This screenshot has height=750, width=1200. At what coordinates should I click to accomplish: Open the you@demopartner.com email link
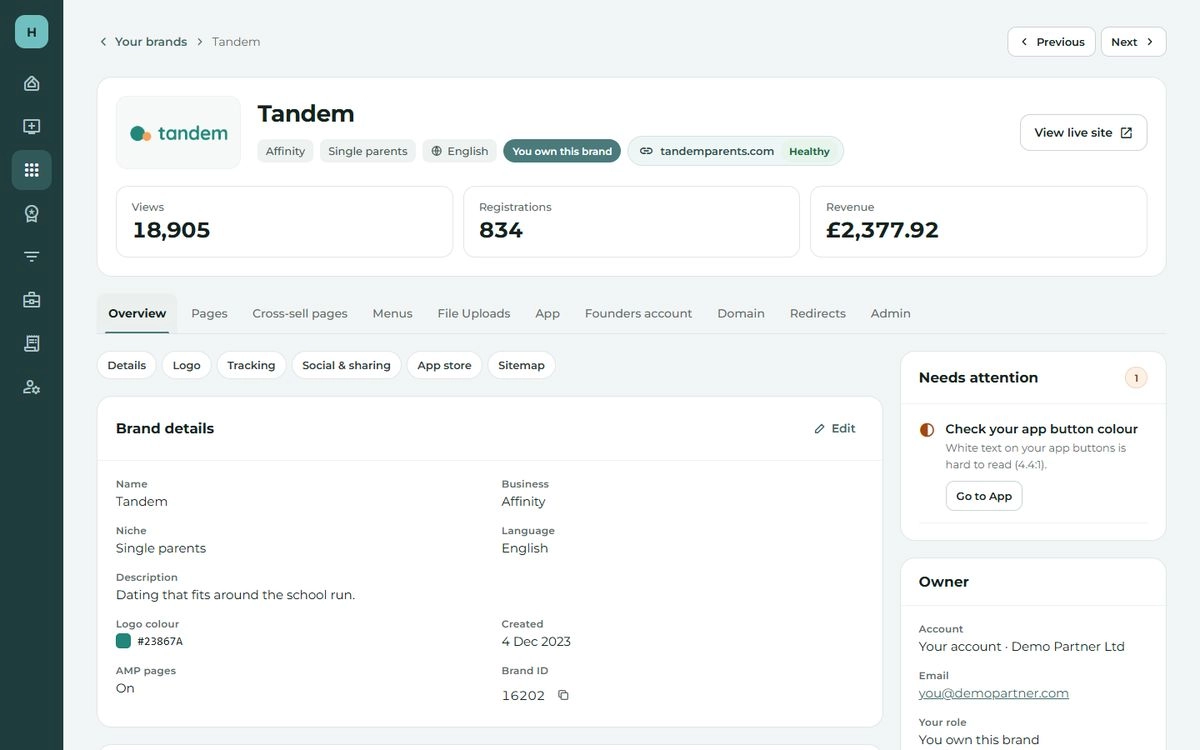[994, 693]
